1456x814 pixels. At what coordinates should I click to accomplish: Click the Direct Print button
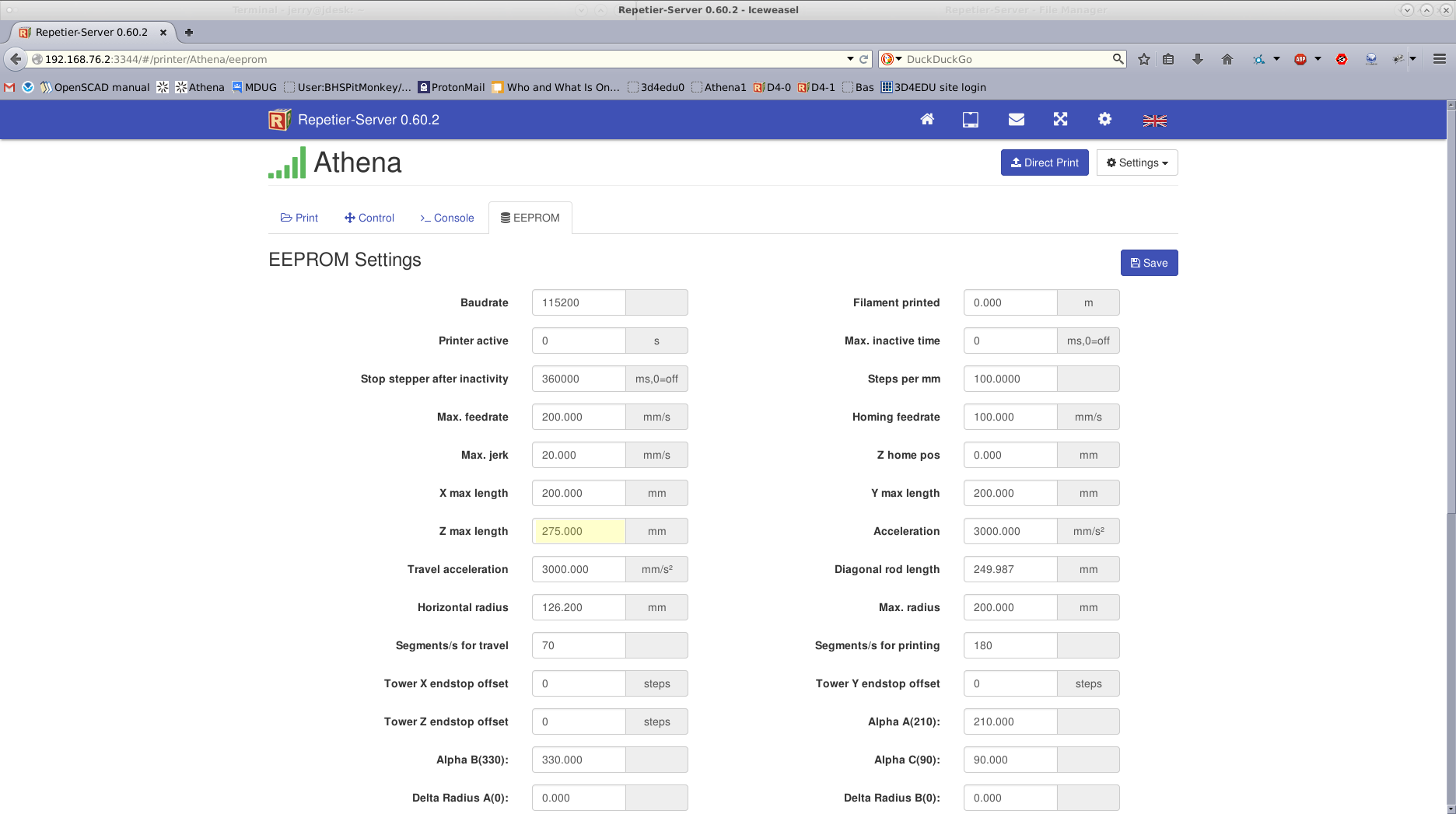coord(1044,162)
